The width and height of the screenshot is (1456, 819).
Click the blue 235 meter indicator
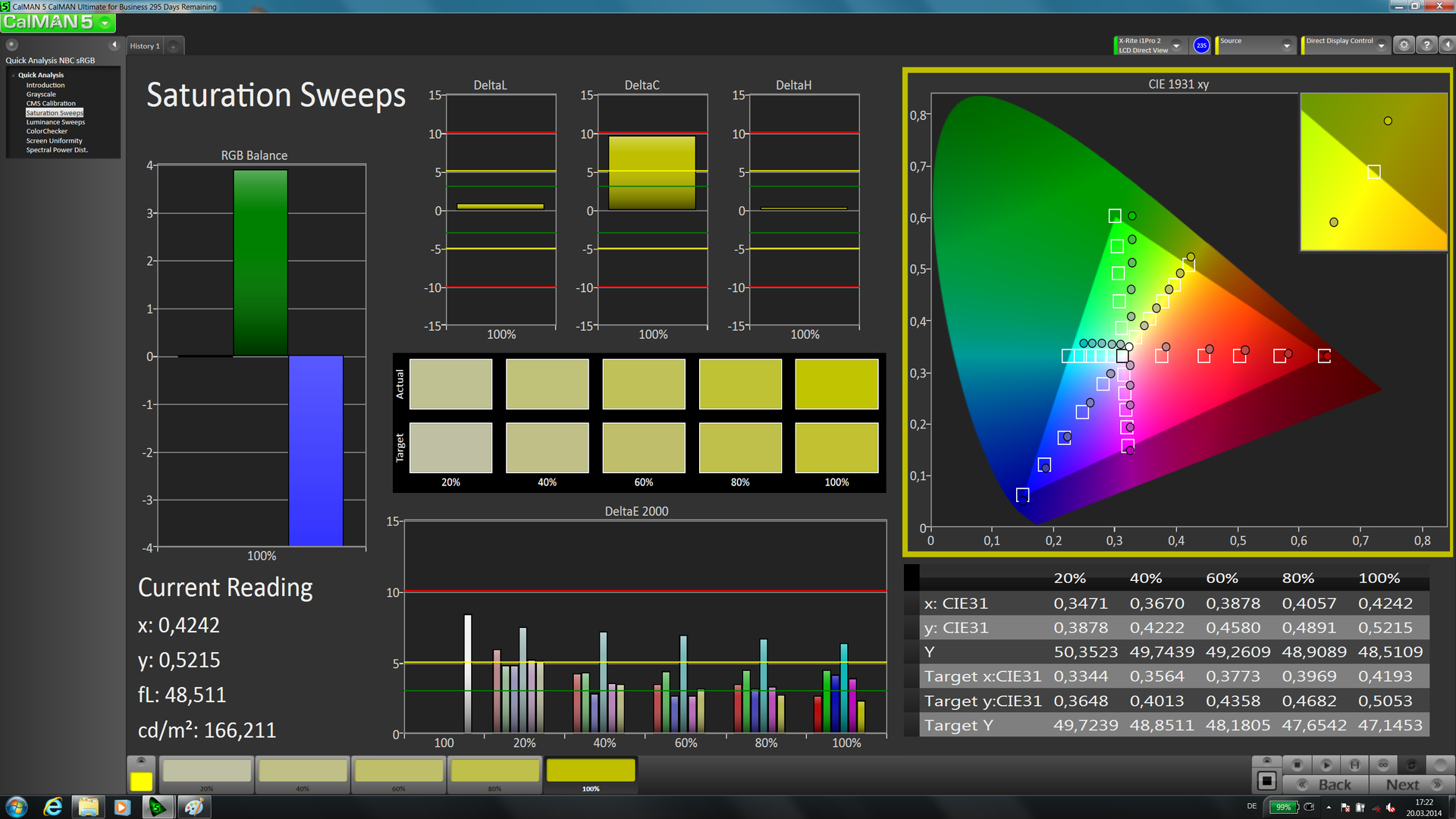coord(1201,45)
